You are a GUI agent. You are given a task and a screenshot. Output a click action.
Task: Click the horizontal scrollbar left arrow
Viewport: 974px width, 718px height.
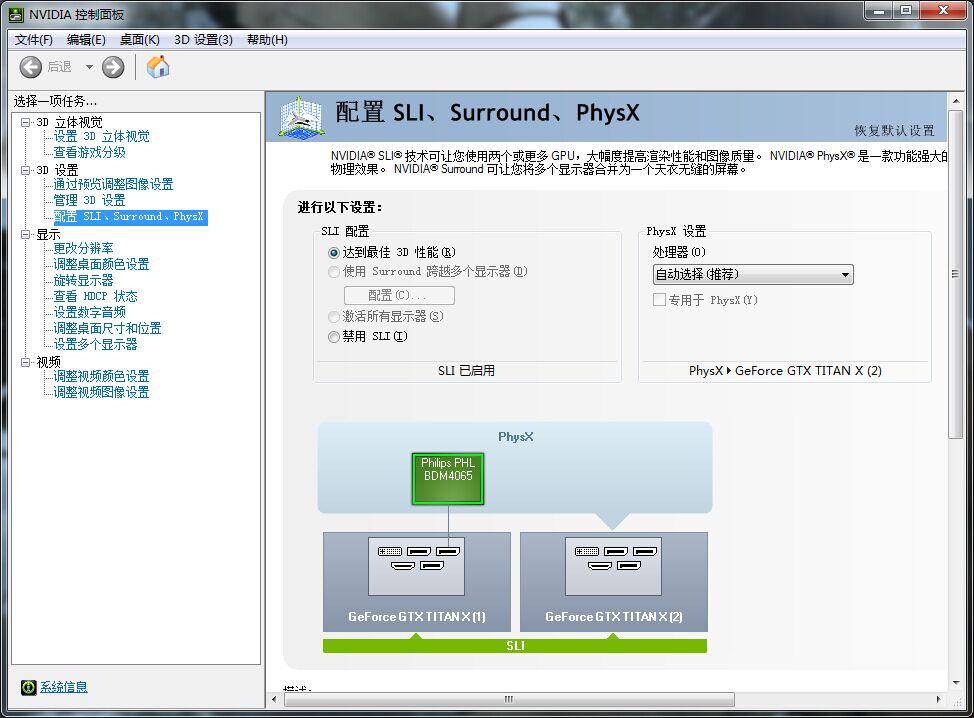point(275,699)
